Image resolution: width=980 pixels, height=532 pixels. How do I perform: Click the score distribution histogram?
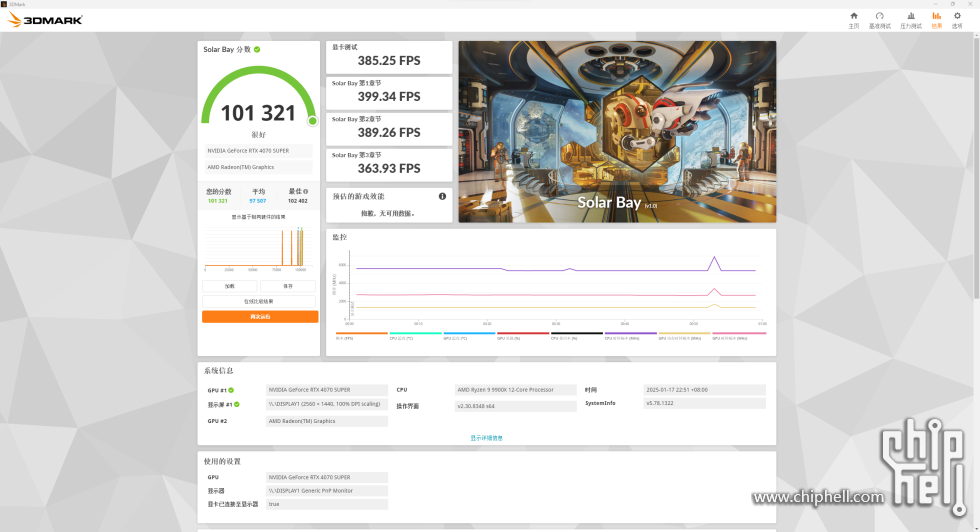click(x=257, y=248)
